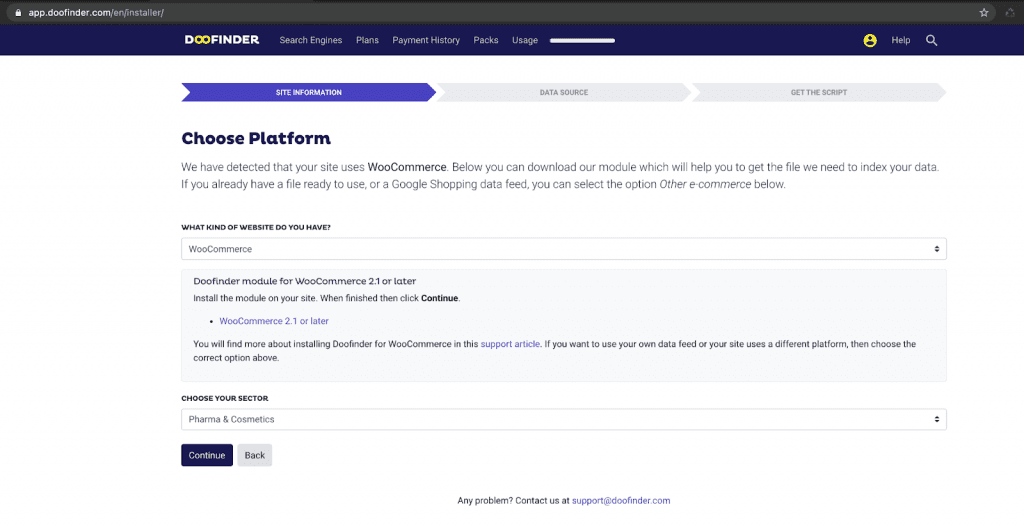
Task: Click the Doofinder logo
Action: (221, 40)
